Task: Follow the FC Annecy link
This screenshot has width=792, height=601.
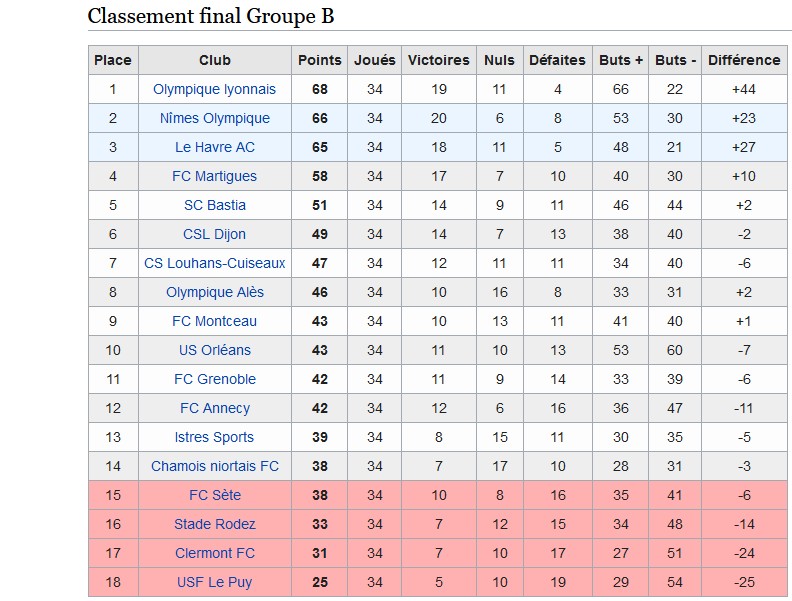Action: click(x=214, y=408)
